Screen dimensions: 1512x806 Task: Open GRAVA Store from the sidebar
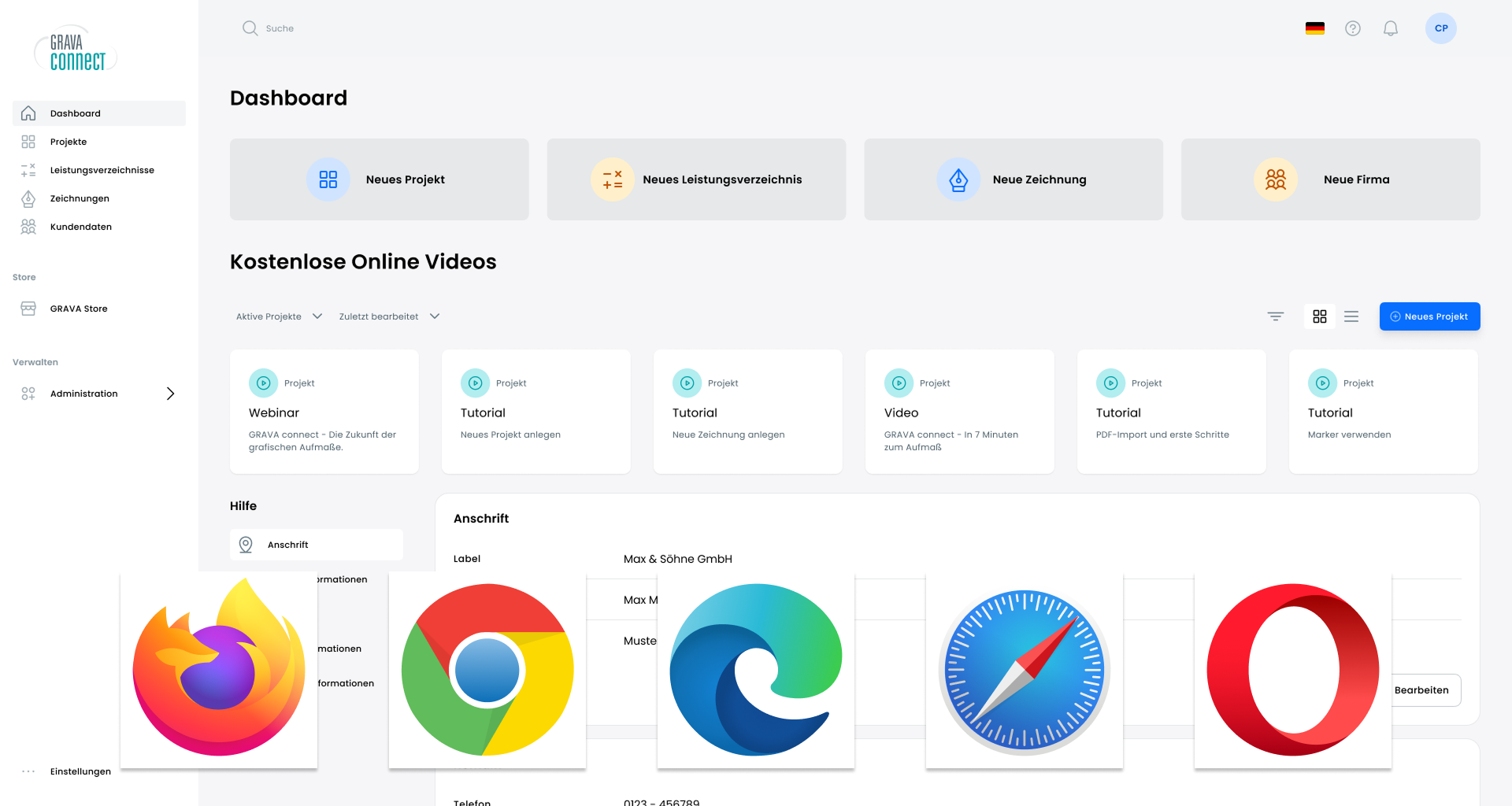[x=79, y=309]
